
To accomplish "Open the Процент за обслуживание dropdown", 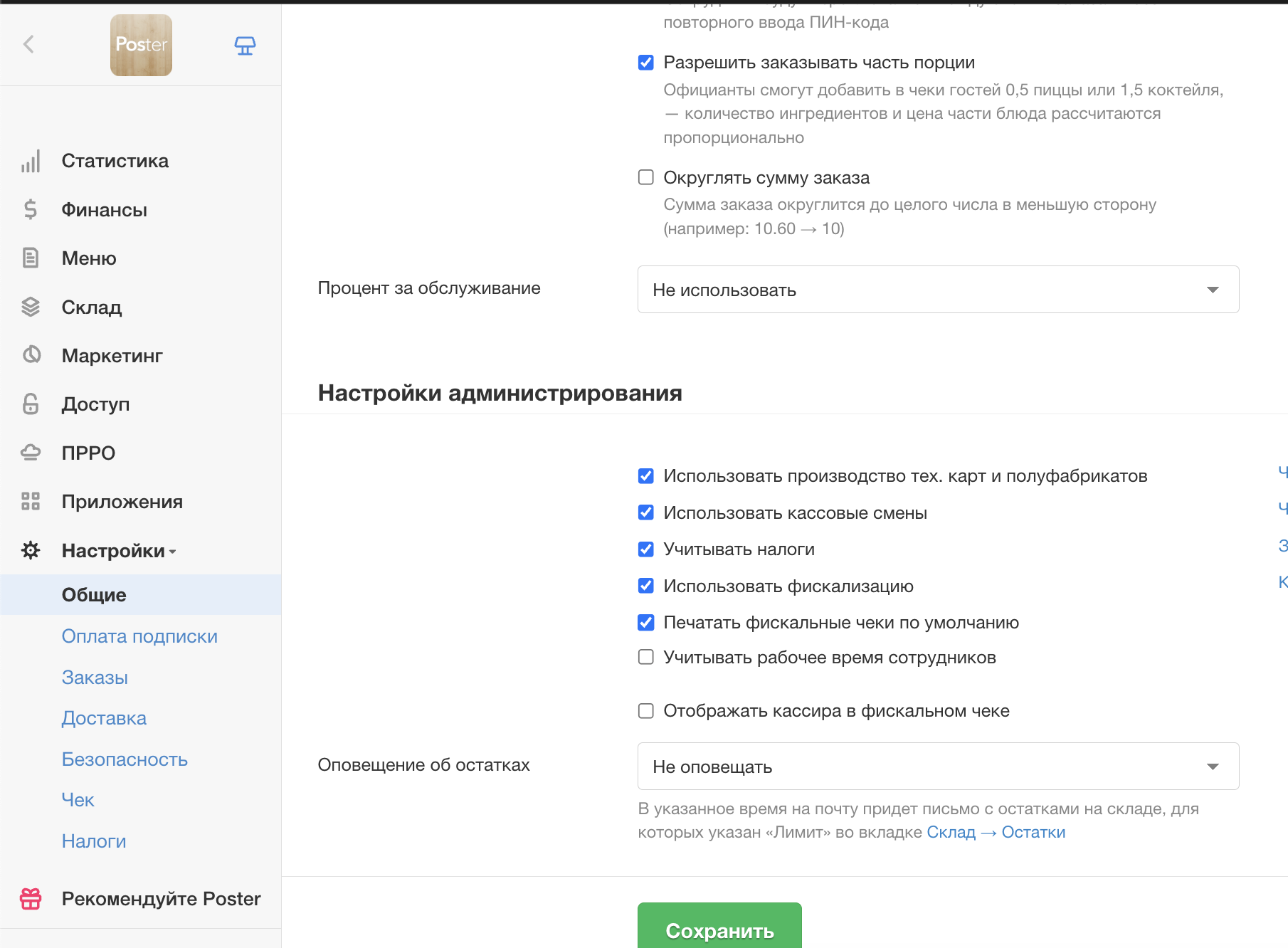I will [938, 290].
